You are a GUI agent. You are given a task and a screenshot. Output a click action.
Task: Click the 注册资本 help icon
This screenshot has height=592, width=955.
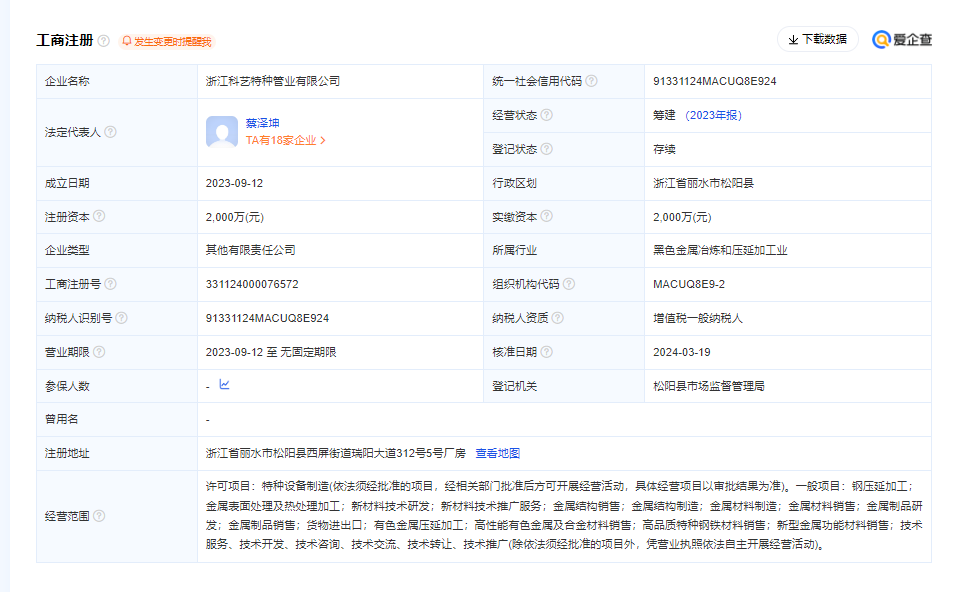point(99,216)
